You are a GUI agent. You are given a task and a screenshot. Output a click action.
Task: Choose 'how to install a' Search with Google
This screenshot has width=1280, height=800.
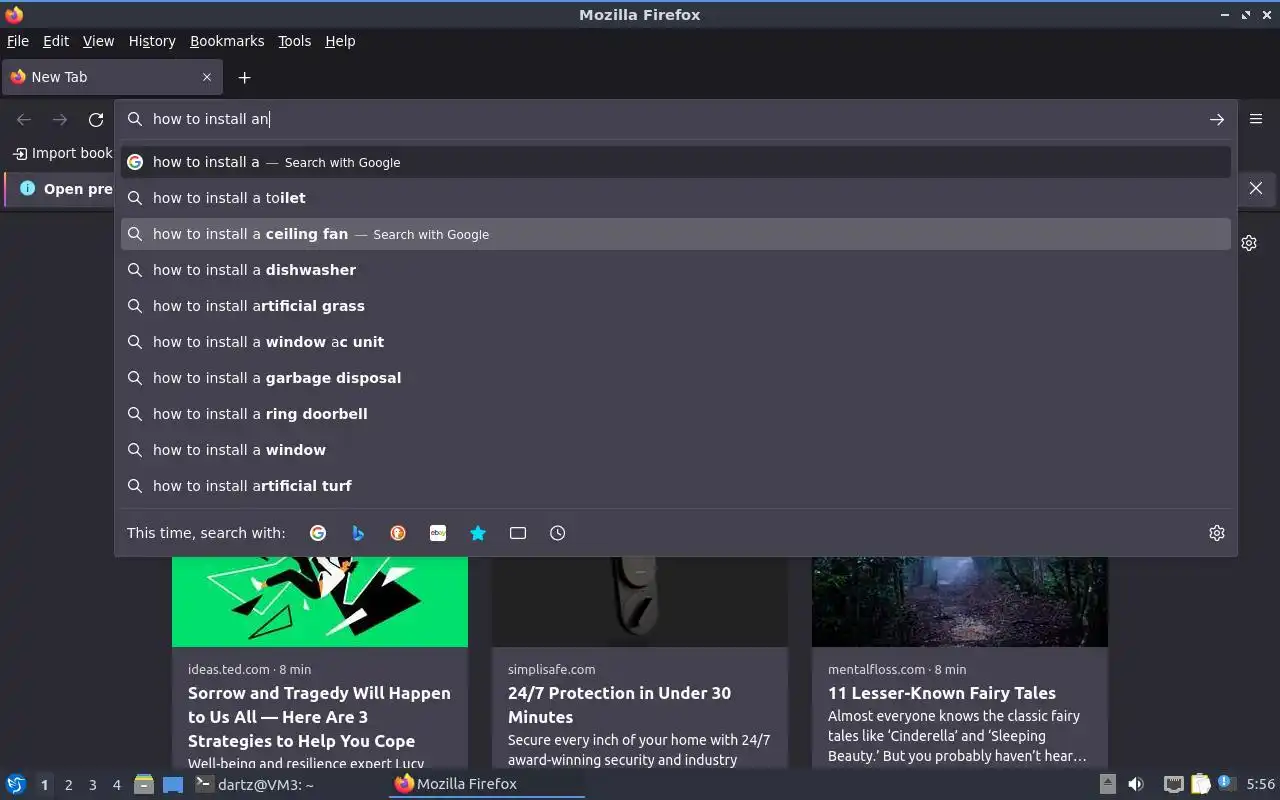(676, 162)
